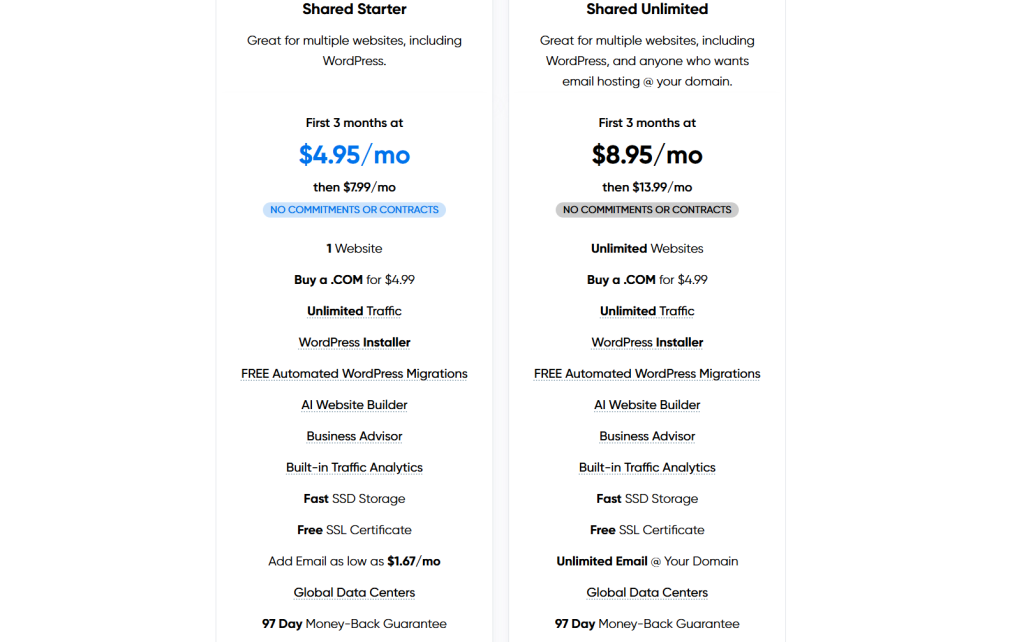1024x642 pixels.
Task: Click the Shared Starter plan heading
Action: coord(354,9)
